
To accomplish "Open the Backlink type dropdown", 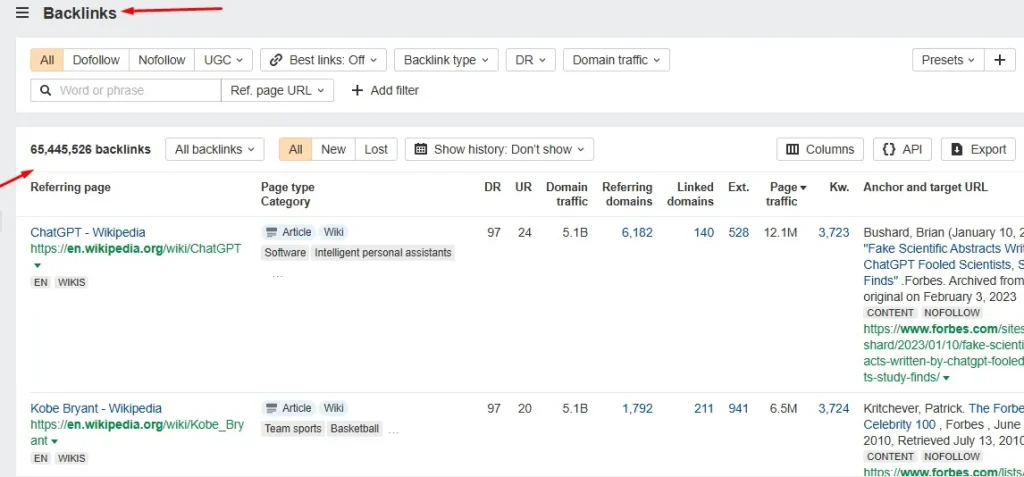I will 446,60.
